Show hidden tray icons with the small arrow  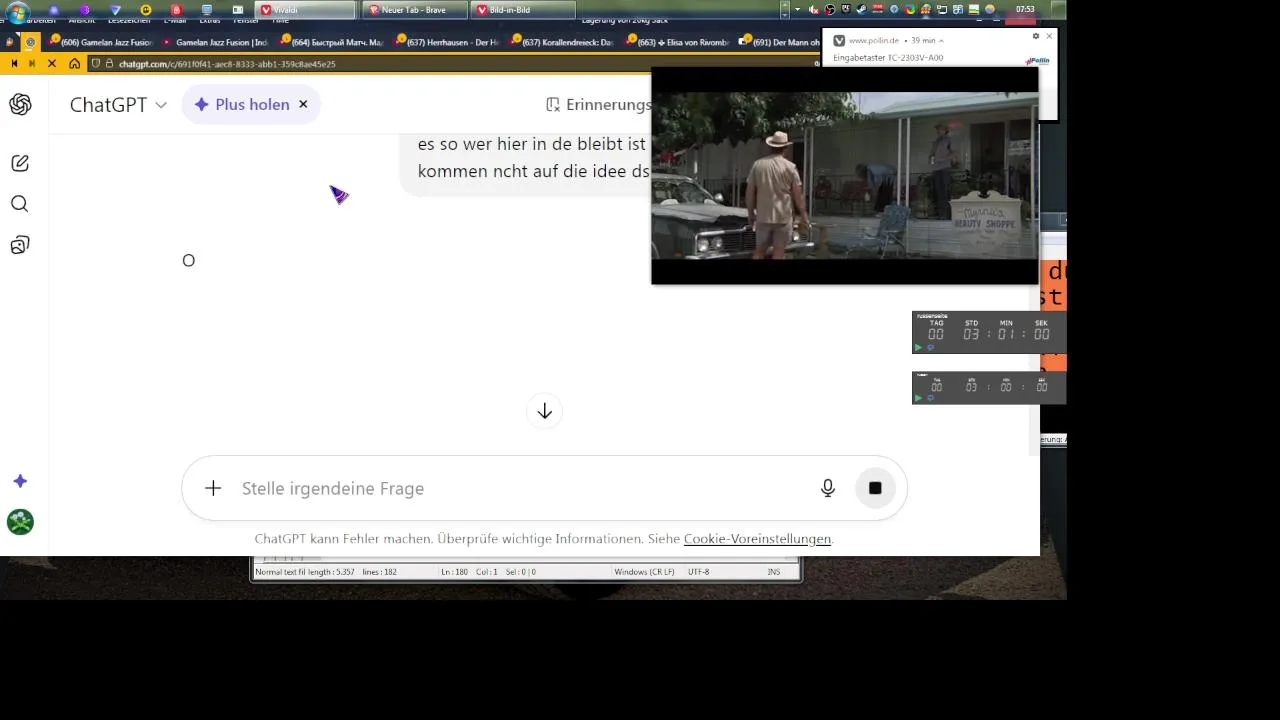[799, 10]
